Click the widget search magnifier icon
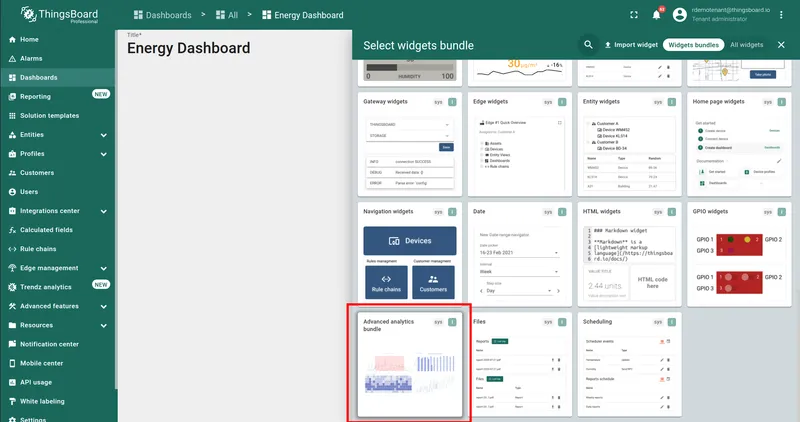800x422 pixels. (588, 45)
